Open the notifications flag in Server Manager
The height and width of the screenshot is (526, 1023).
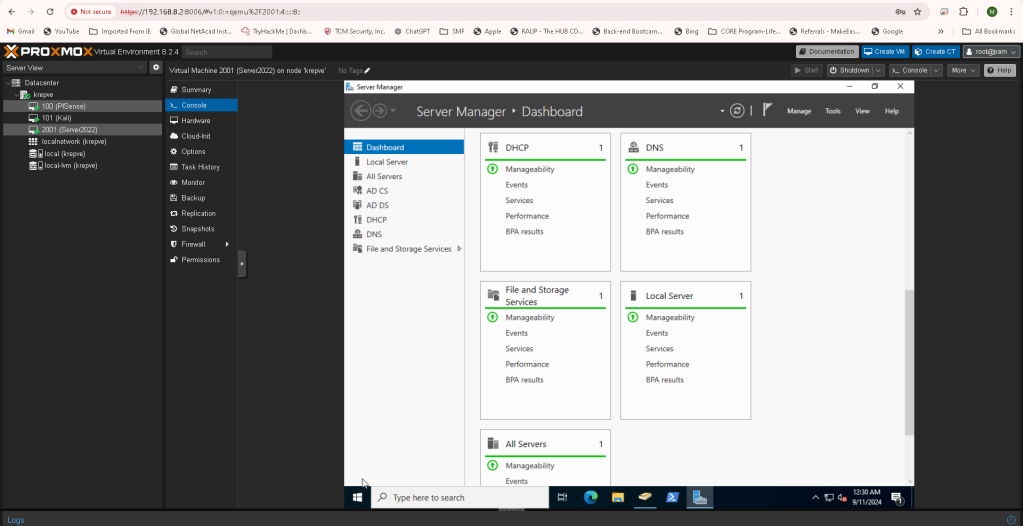click(768, 111)
